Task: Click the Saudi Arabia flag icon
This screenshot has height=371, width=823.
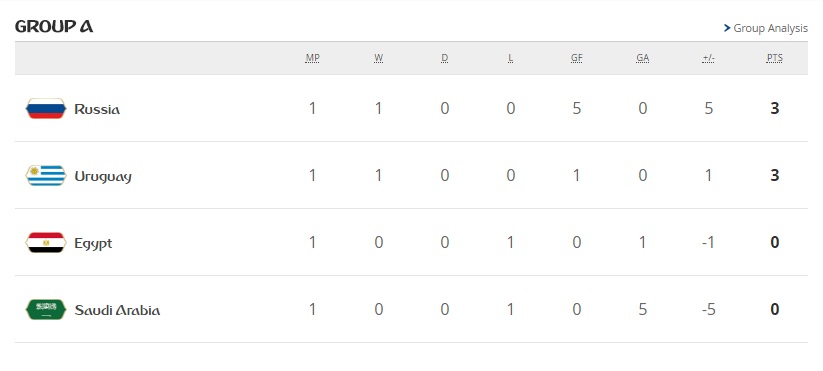Action: (x=46, y=310)
